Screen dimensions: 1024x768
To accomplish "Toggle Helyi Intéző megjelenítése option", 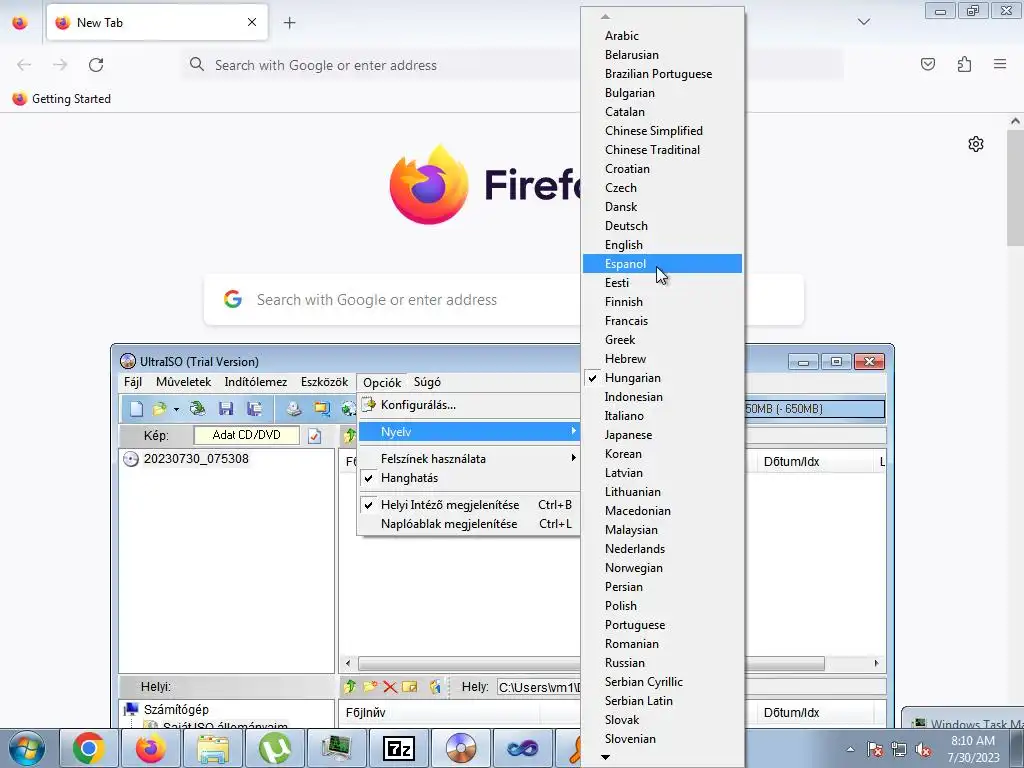I will point(468,505).
